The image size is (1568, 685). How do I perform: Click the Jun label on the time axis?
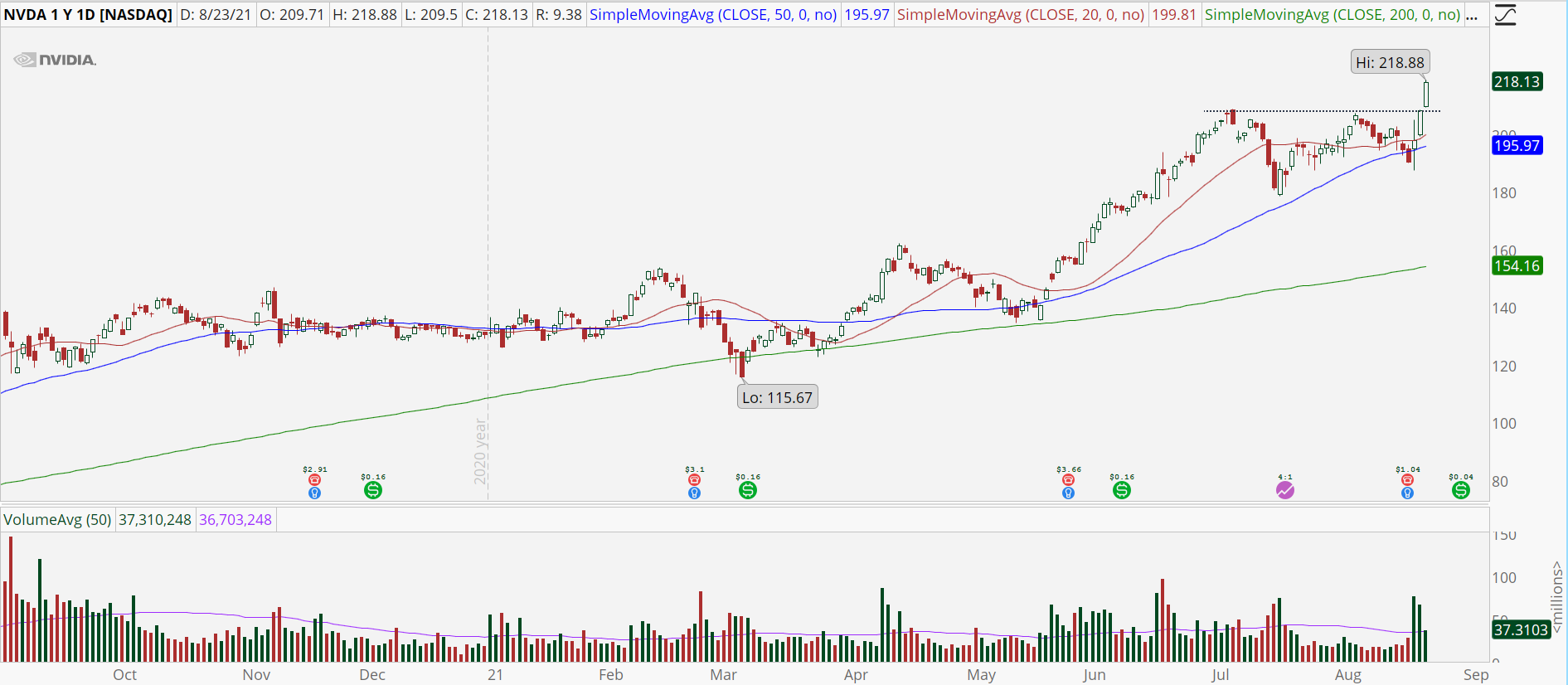1094,674
